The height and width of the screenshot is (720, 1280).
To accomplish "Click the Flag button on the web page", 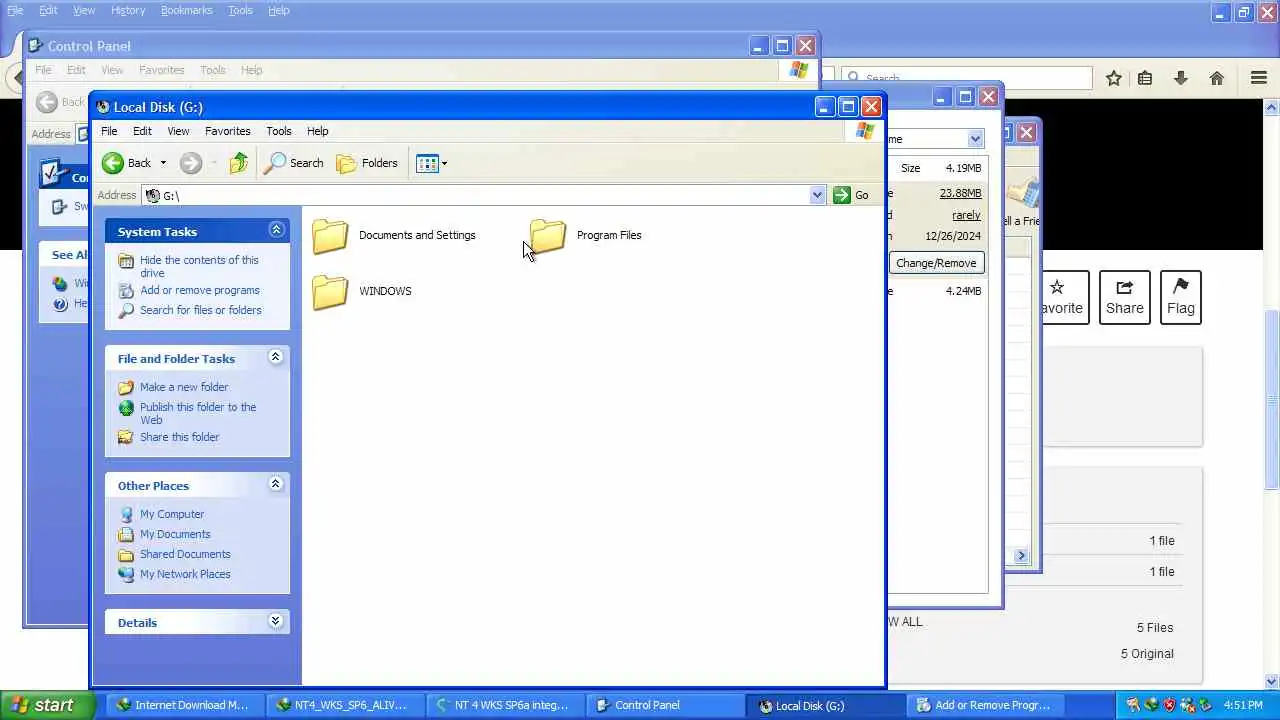I will click(x=1180, y=297).
